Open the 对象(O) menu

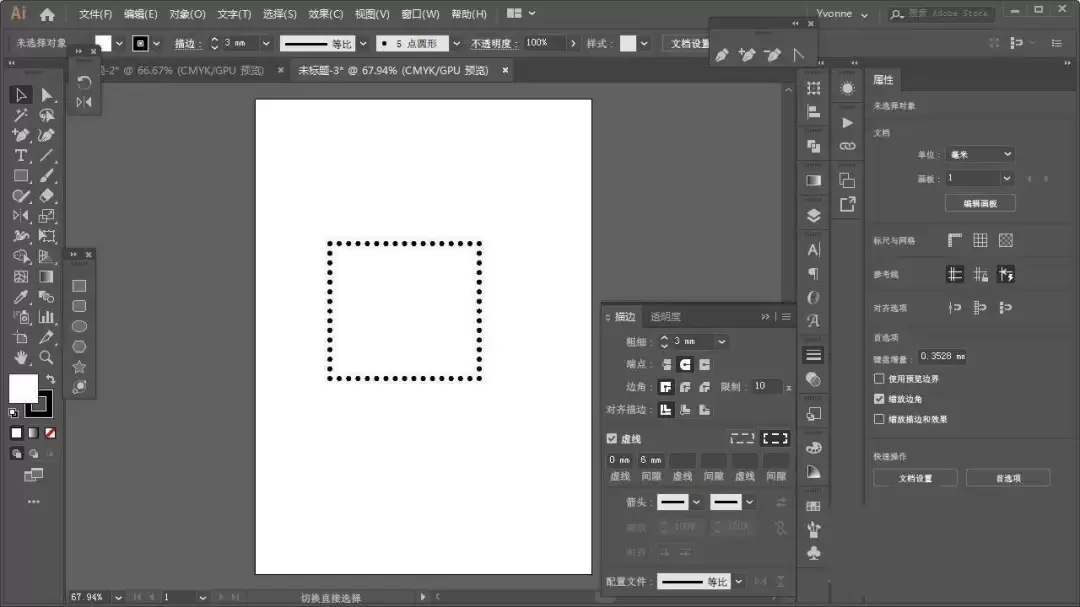187,14
